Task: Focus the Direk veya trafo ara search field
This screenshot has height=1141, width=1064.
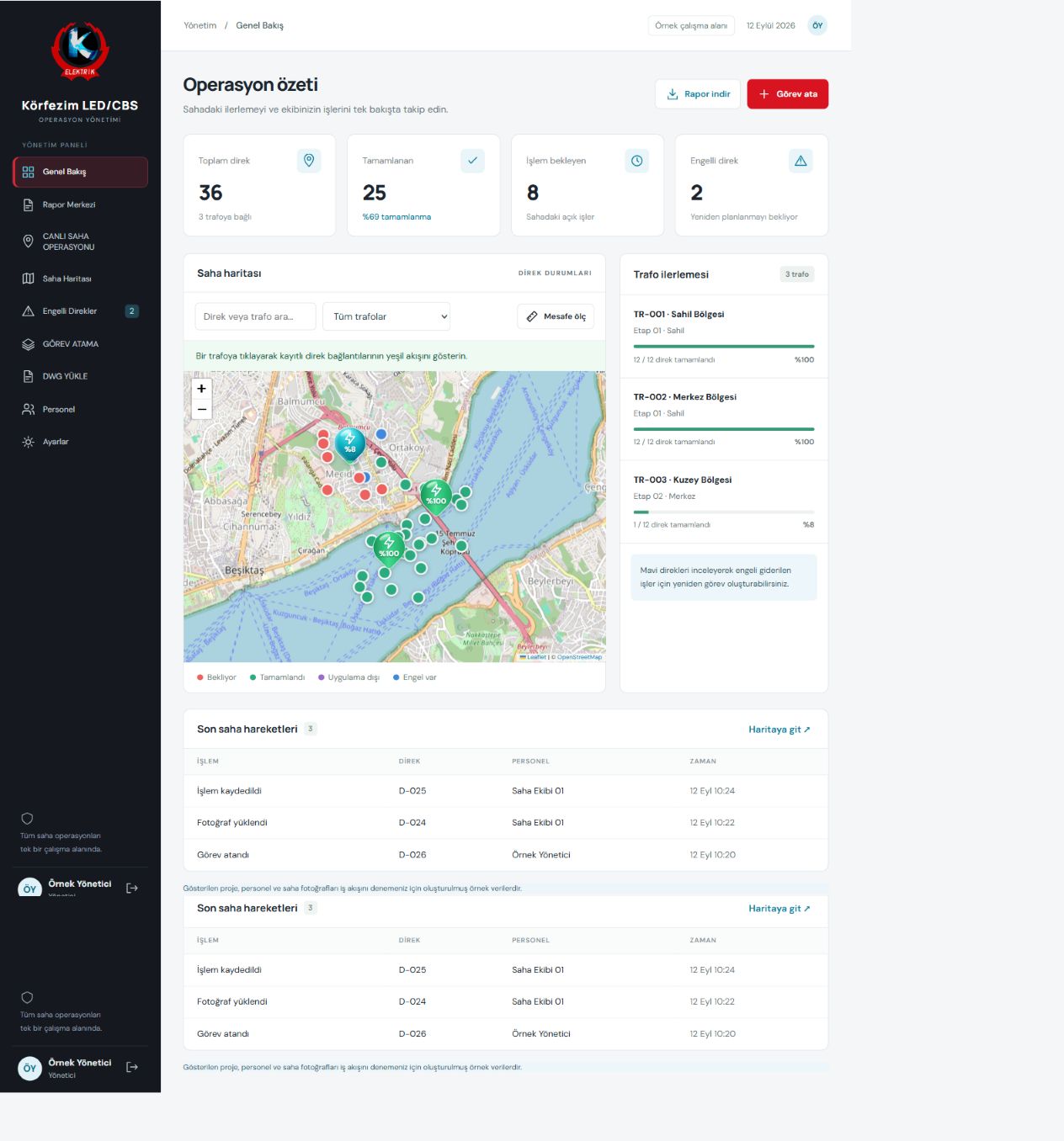Action: click(256, 316)
